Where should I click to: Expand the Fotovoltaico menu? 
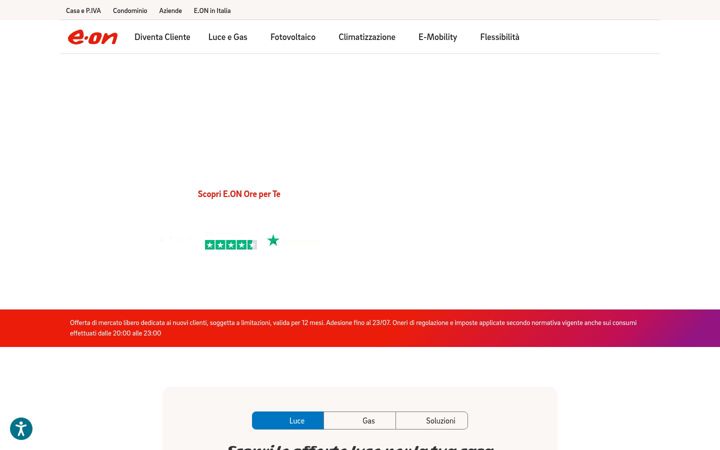(293, 37)
